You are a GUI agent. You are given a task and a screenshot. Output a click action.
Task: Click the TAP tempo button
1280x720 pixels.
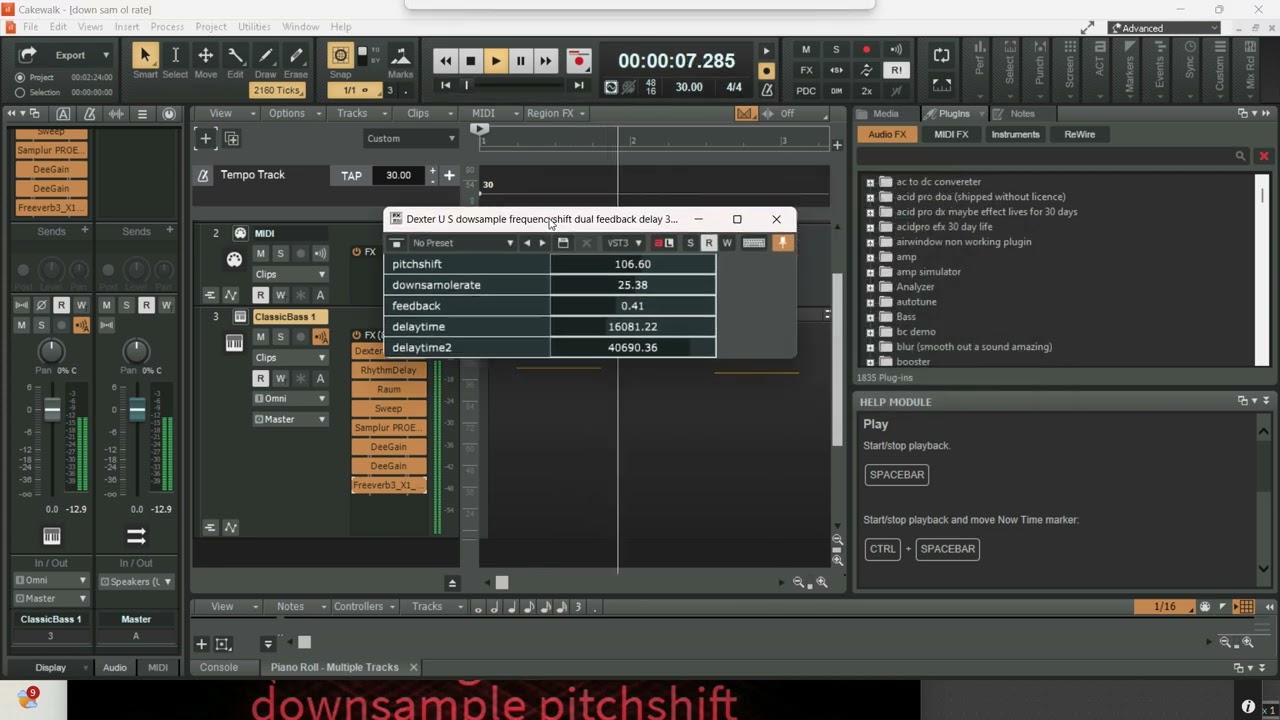pos(351,175)
